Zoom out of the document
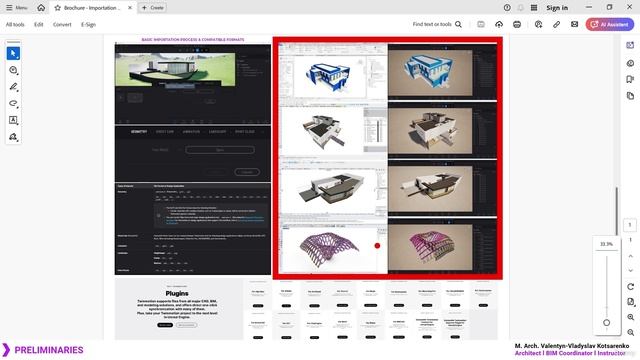 631,333
